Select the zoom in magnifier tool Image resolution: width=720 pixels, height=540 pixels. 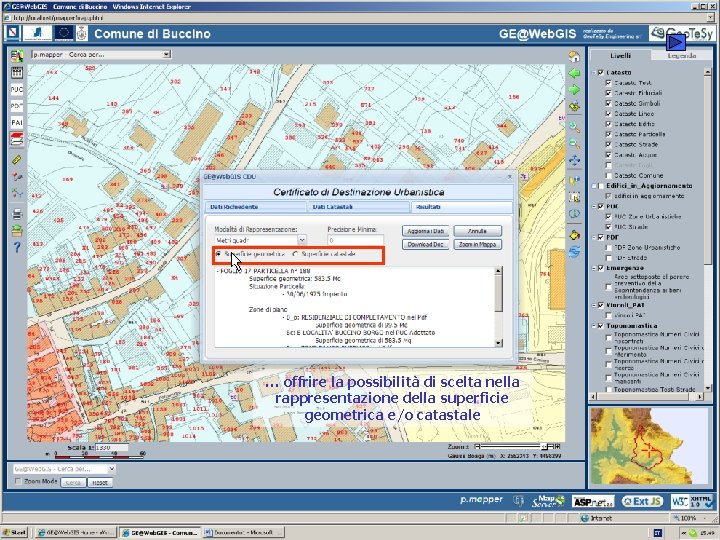tap(574, 127)
